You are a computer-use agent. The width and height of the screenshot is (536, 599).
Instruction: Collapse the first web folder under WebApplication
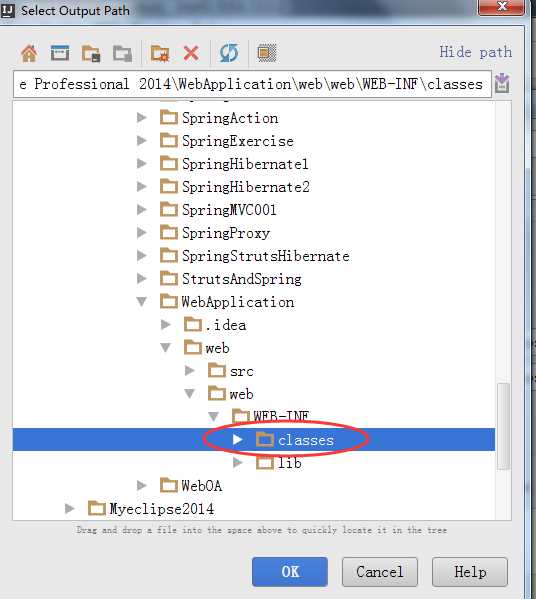[x=165, y=348]
